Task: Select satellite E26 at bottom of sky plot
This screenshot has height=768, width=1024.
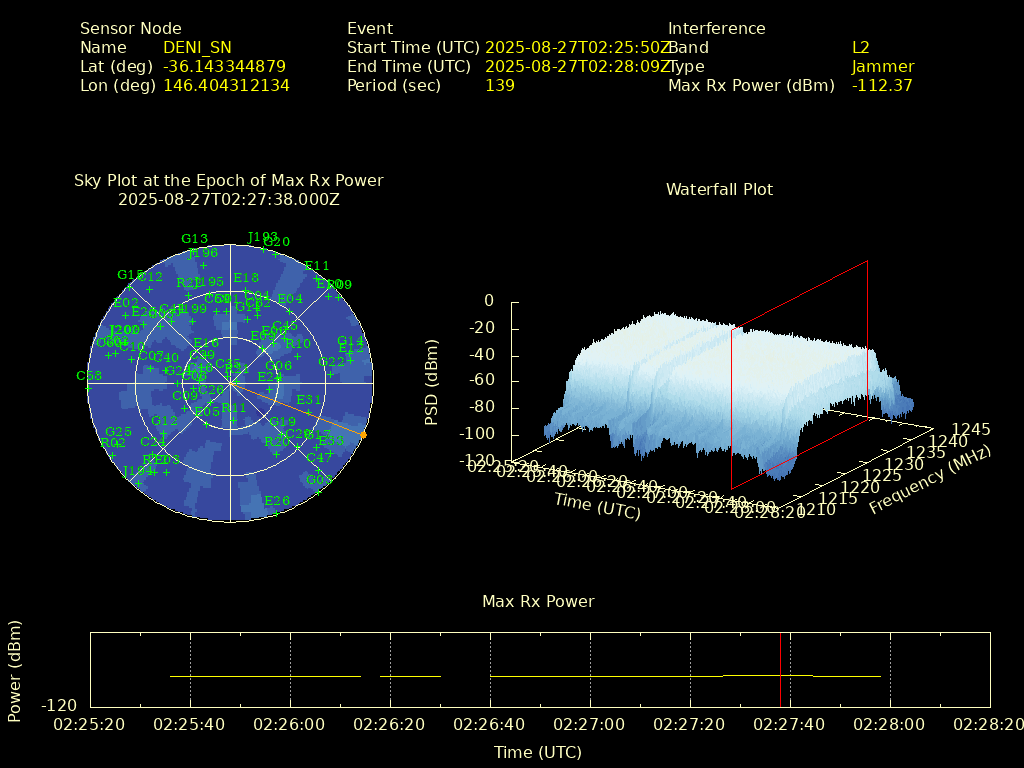Action: tap(277, 501)
